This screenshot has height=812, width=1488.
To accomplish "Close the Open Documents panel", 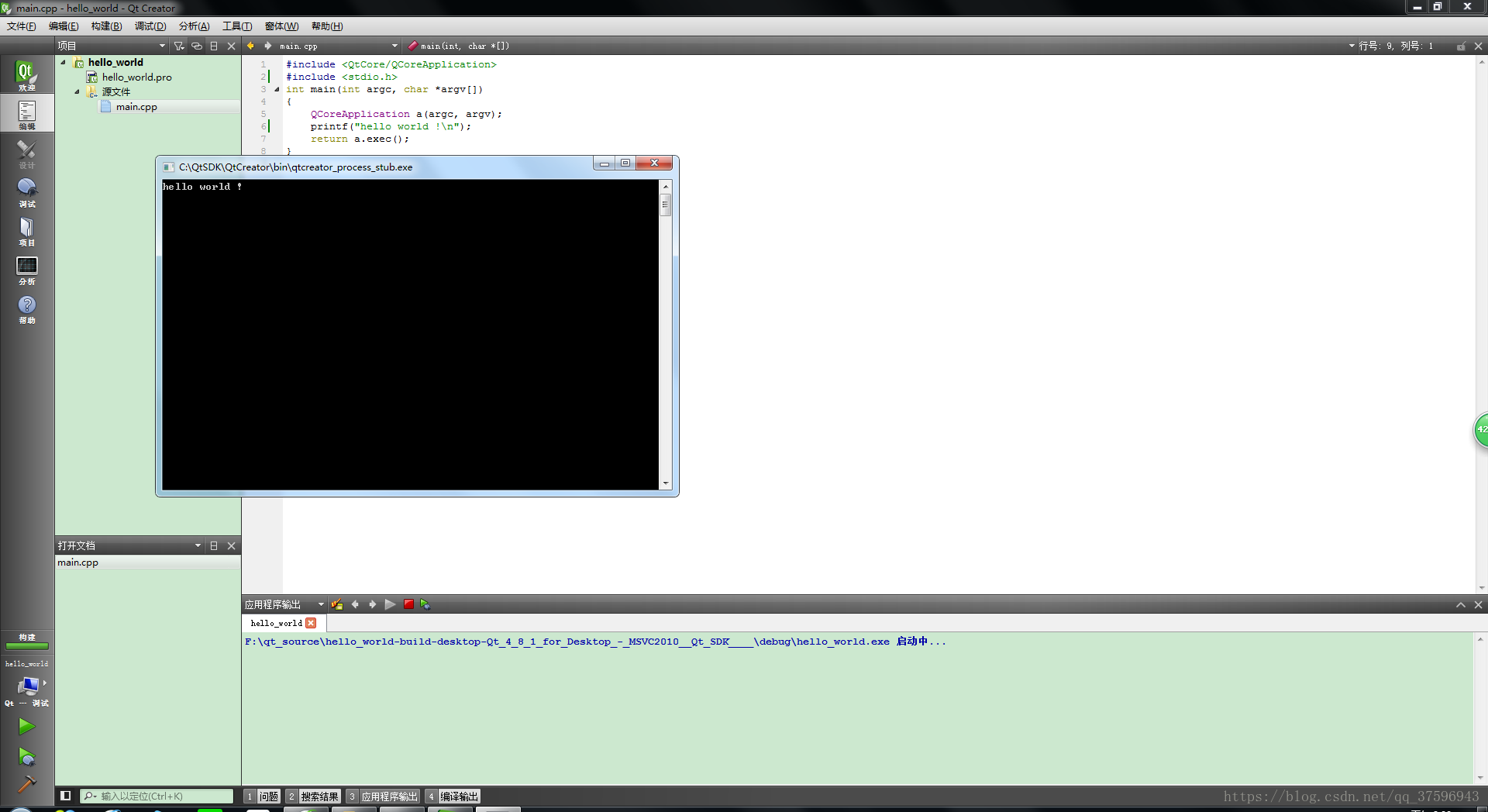I will click(x=231, y=545).
